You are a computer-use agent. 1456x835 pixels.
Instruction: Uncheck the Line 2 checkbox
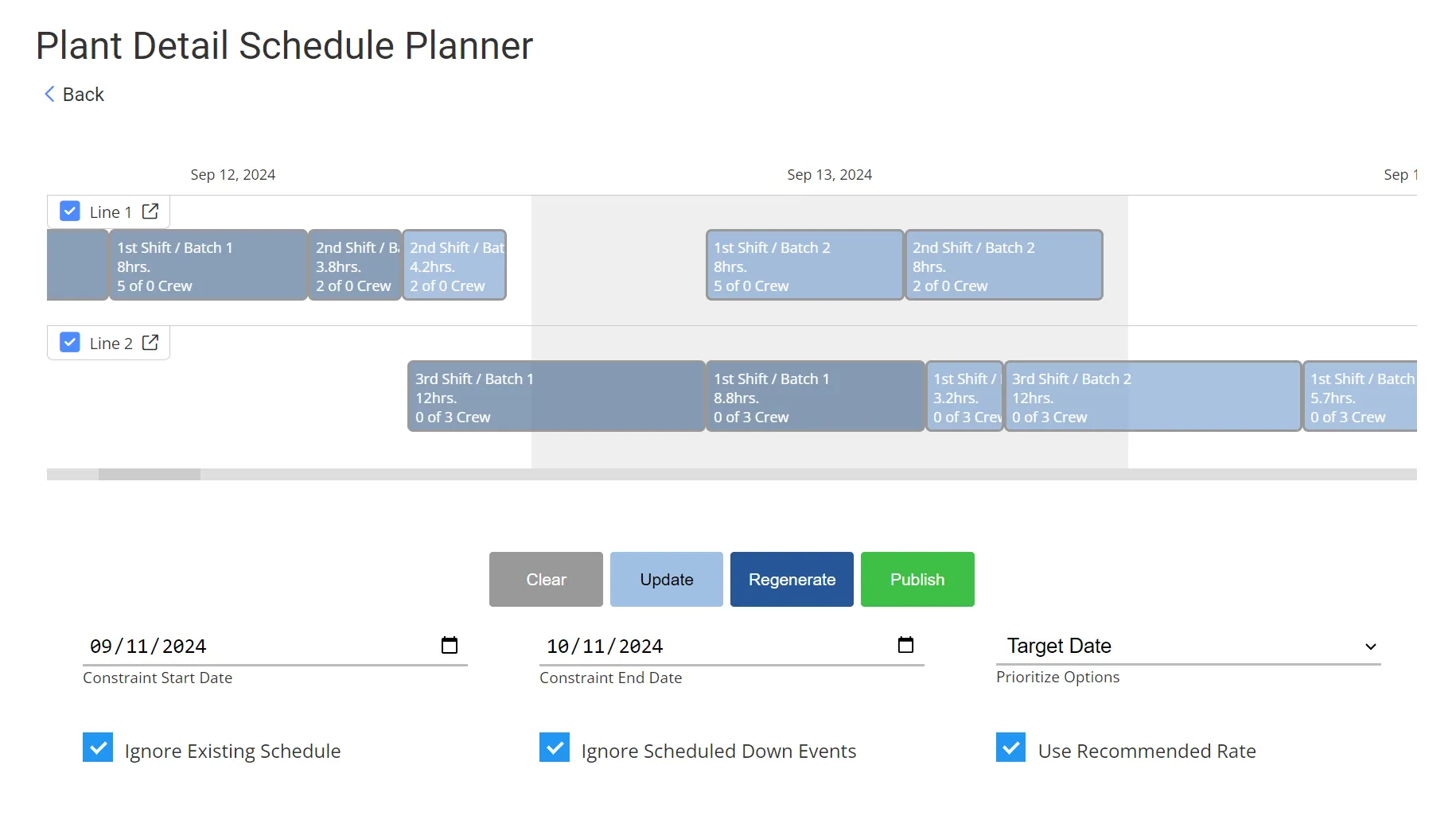pyautogui.click(x=70, y=343)
